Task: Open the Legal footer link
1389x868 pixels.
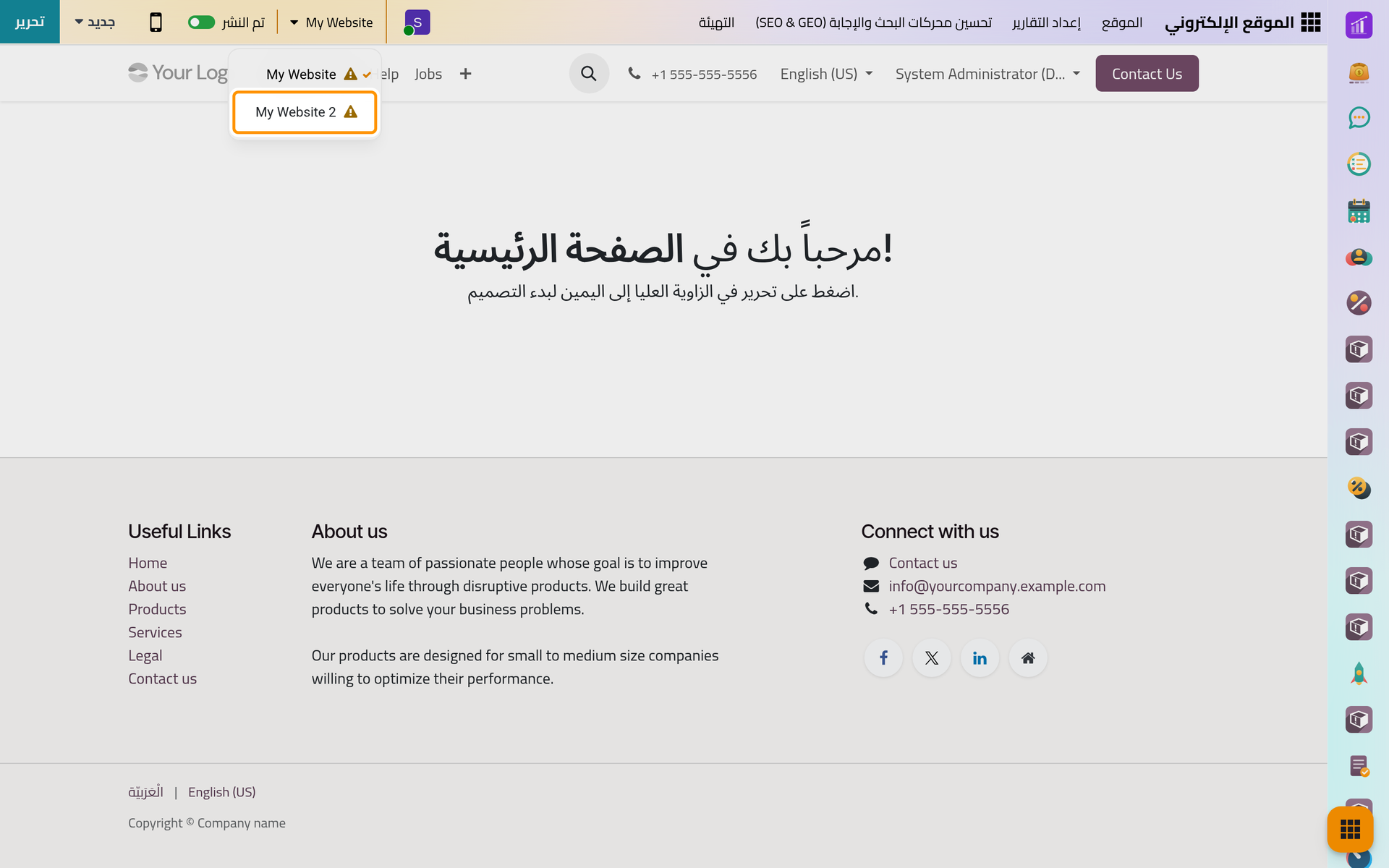Action: click(x=145, y=655)
